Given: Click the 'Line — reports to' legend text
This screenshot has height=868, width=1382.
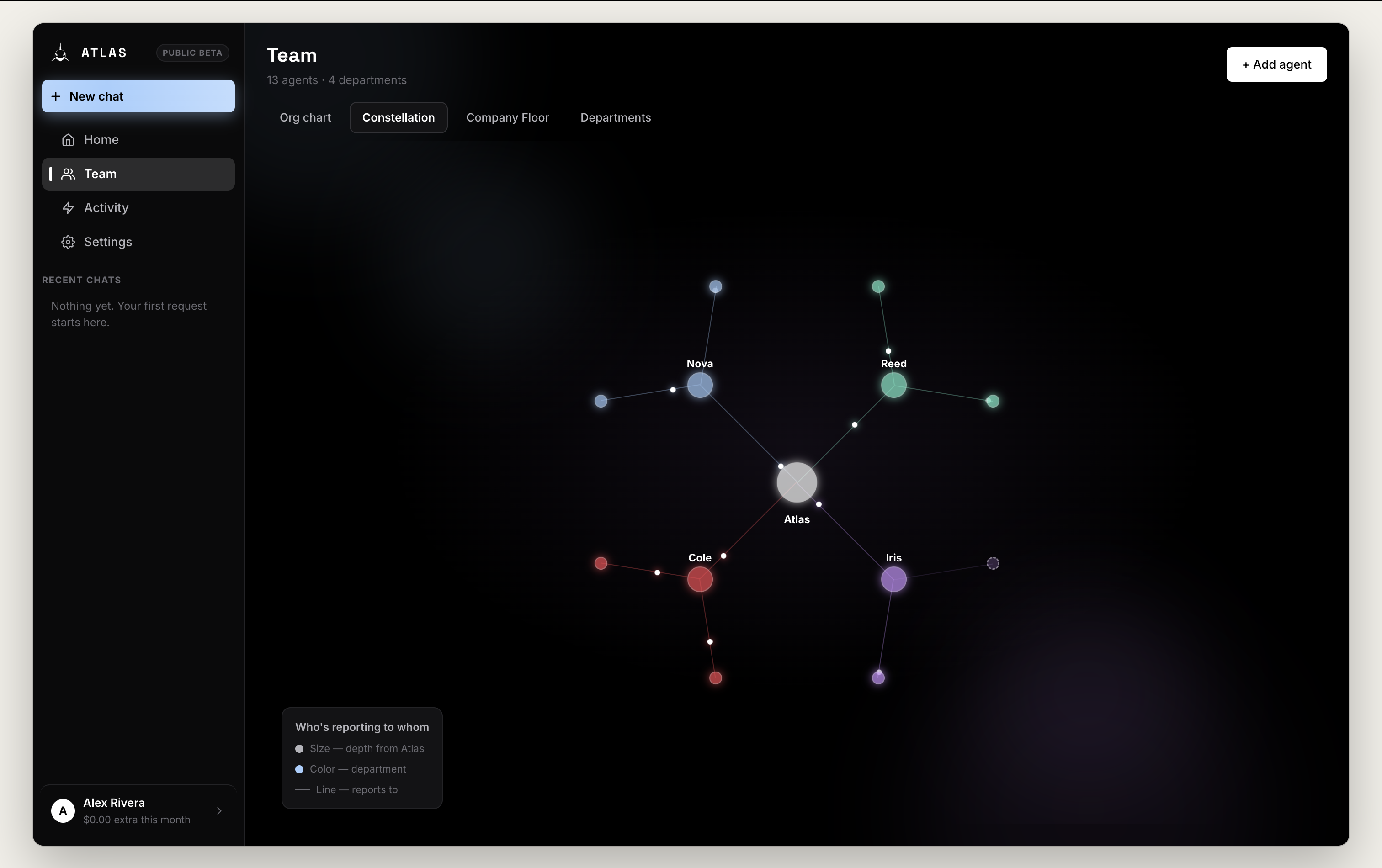Looking at the screenshot, I should tap(357, 790).
